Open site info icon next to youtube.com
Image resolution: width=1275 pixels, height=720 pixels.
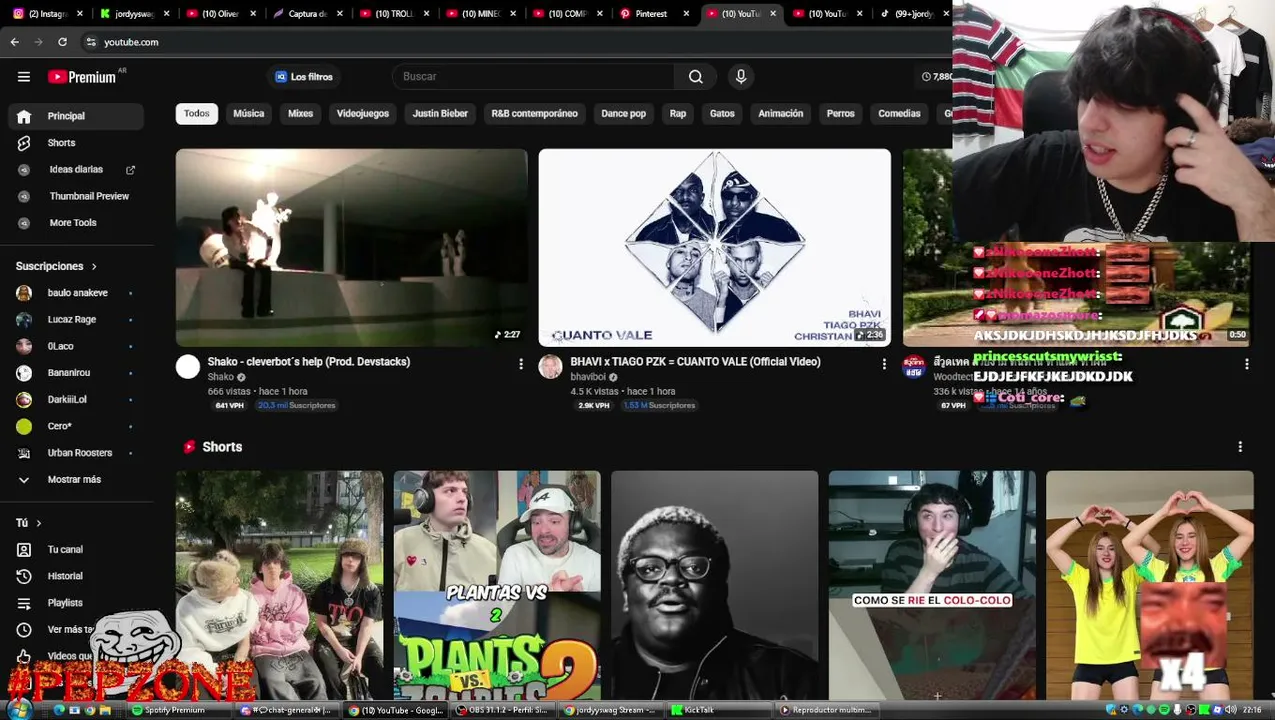(x=91, y=42)
